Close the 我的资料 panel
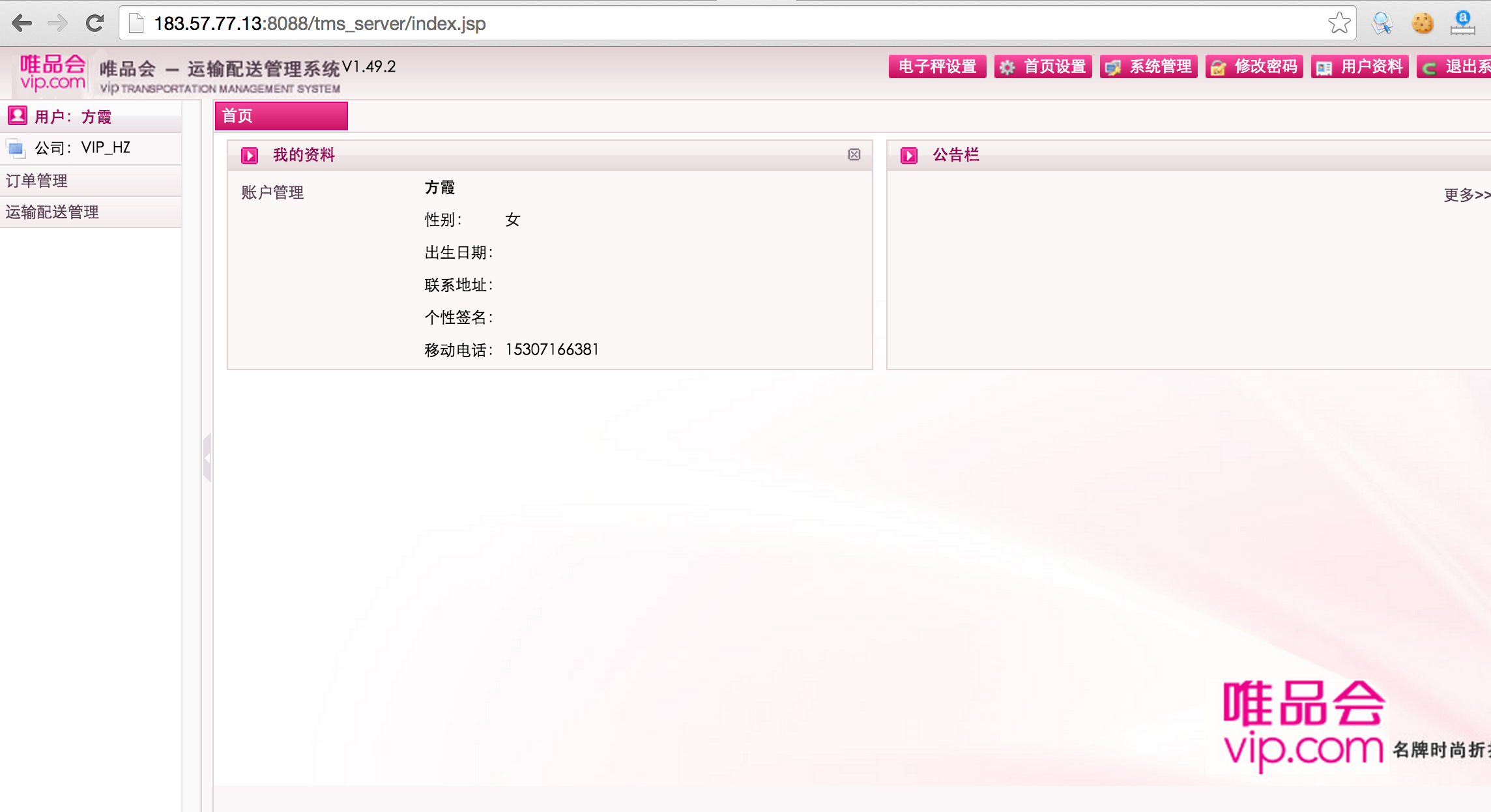The width and height of the screenshot is (1491, 812). tap(854, 154)
